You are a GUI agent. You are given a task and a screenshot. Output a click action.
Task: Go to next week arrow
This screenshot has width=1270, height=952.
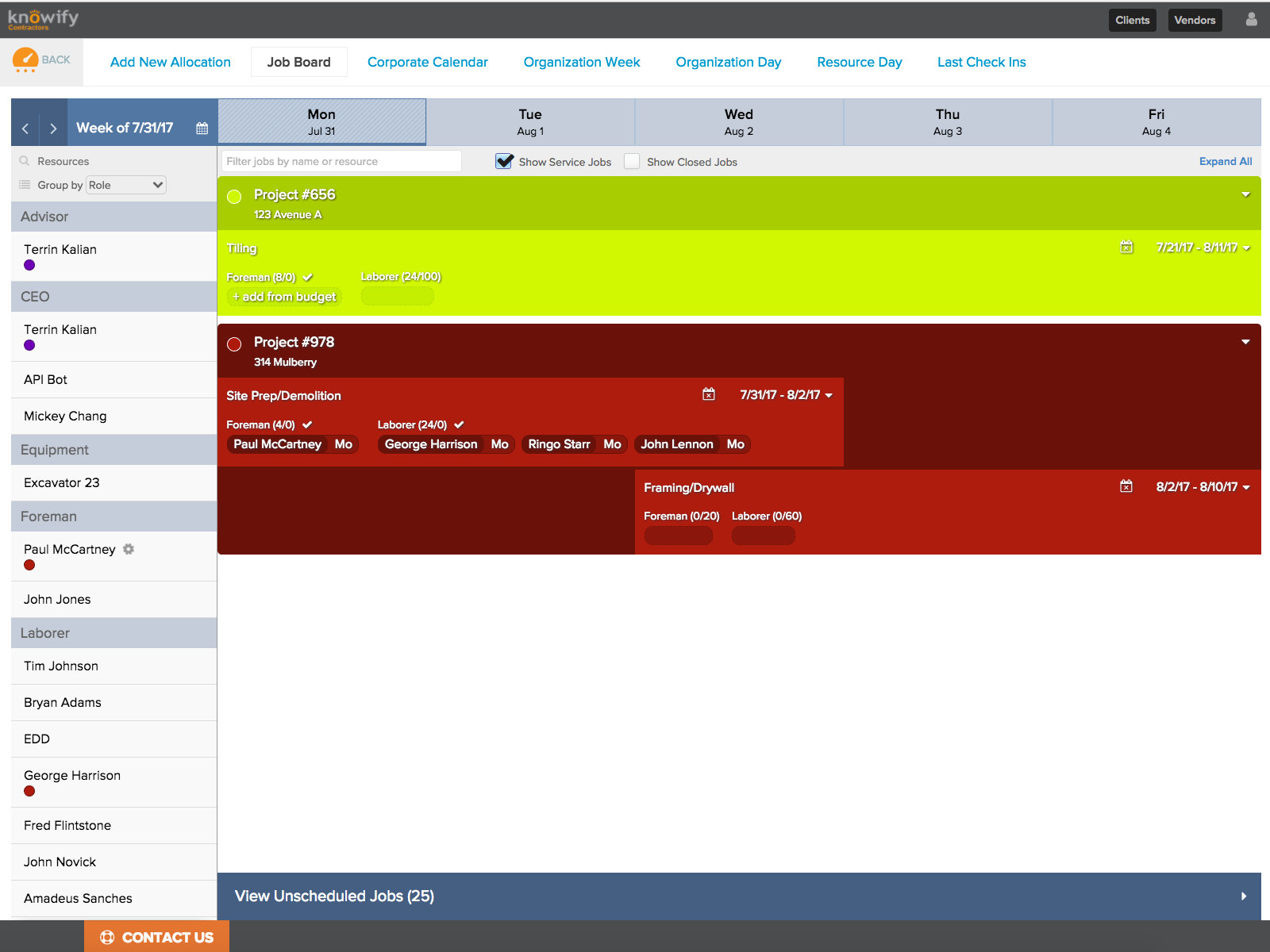click(x=53, y=129)
